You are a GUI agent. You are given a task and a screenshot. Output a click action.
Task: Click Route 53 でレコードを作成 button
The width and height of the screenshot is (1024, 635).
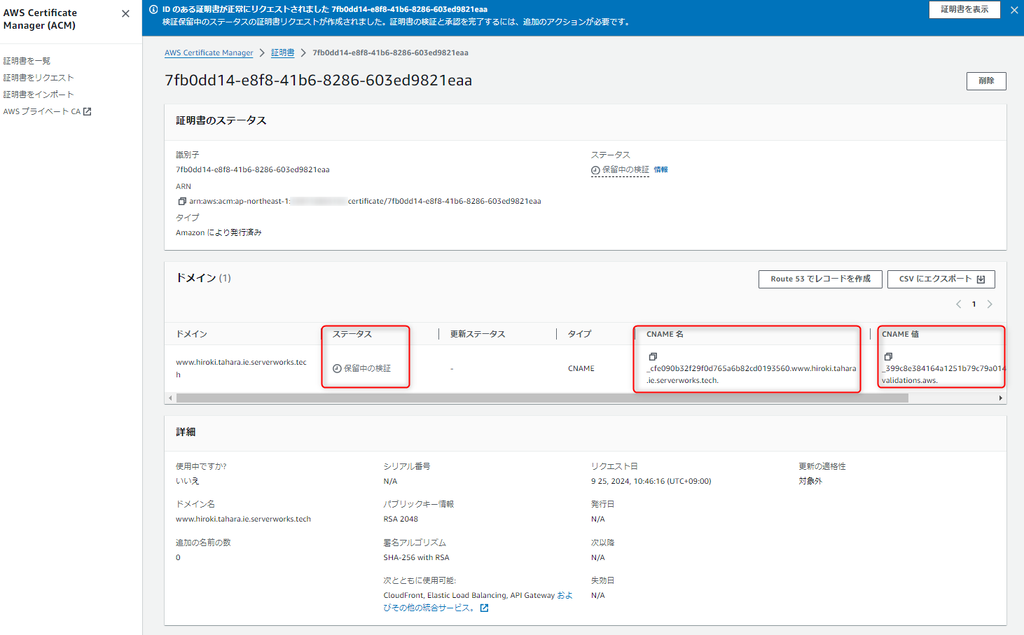(x=820, y=279)
